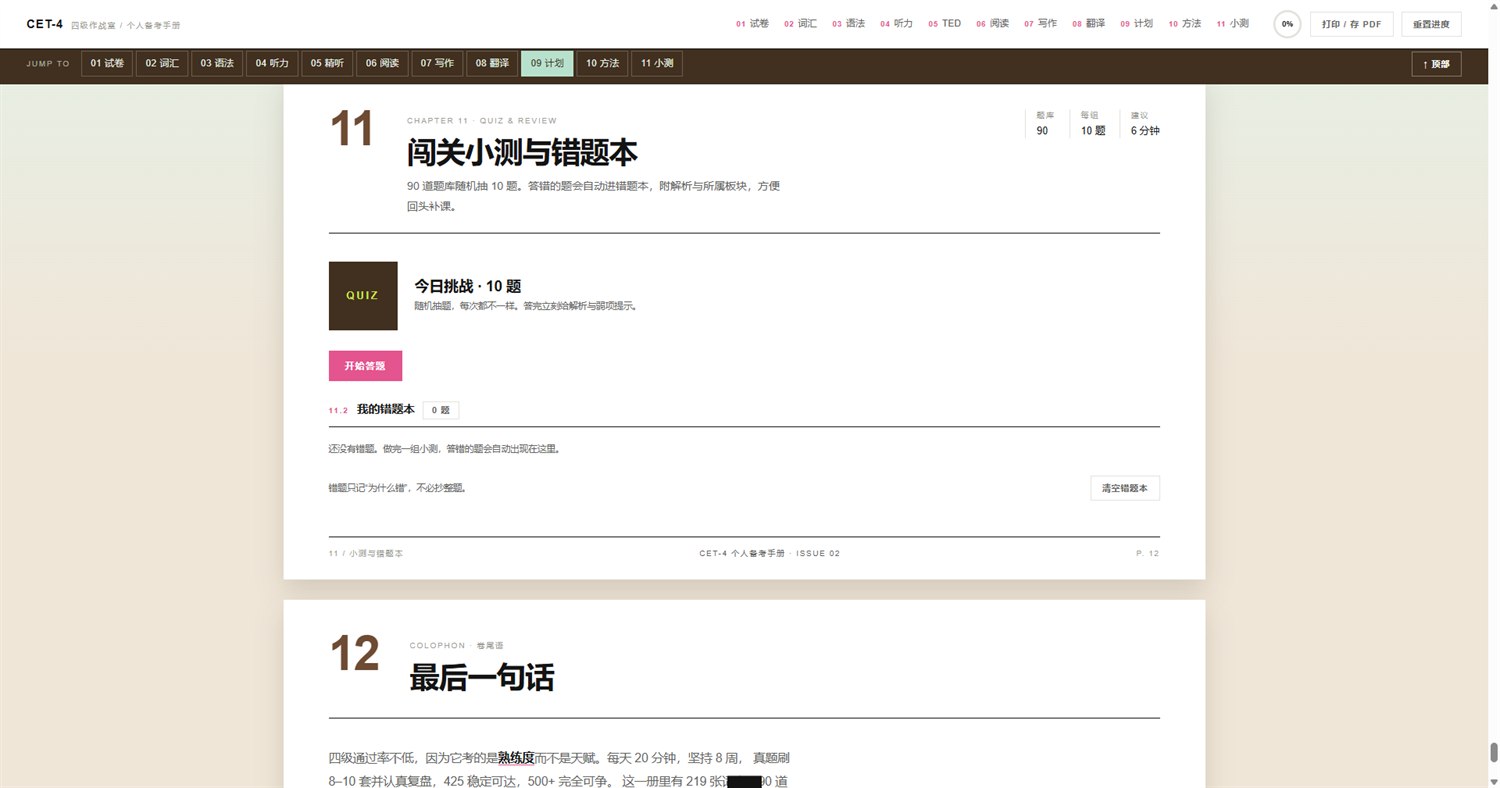Select 06 阅读 in the dark JUMP TO bar
The width and height of the screenshot is (1500, 788).
point(382,63)
